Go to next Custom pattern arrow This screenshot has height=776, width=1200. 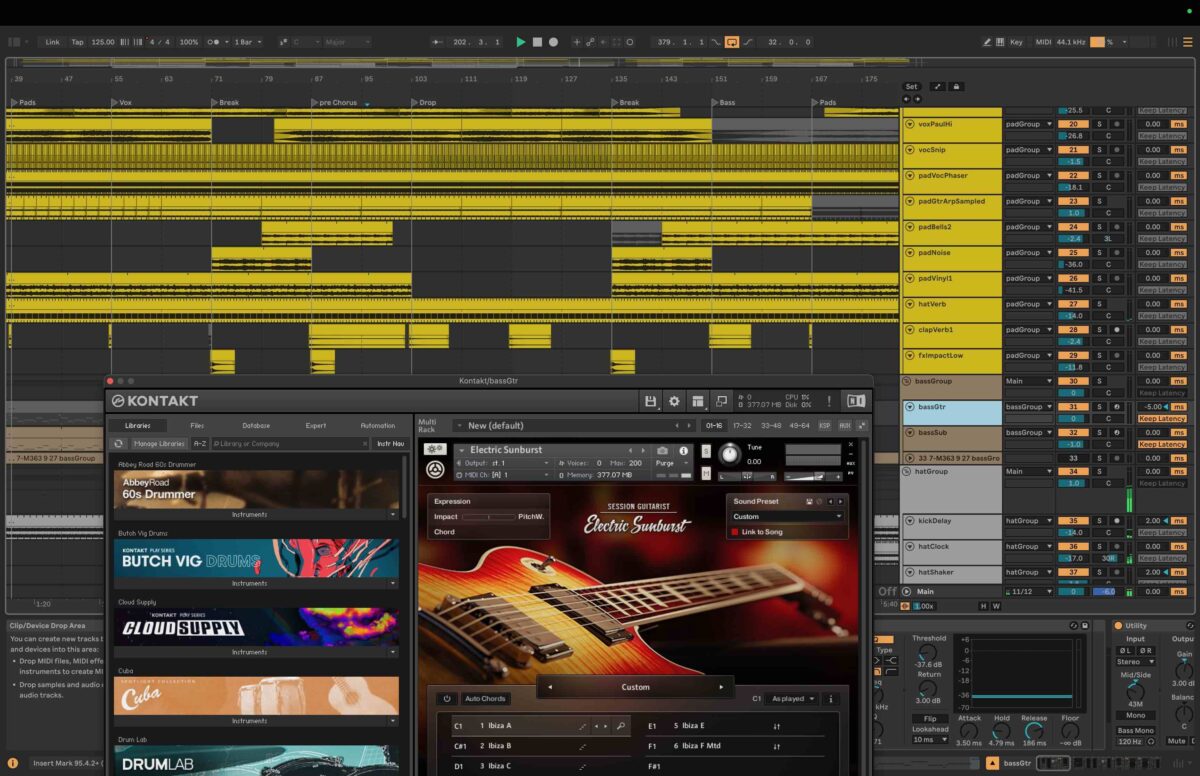721,687
